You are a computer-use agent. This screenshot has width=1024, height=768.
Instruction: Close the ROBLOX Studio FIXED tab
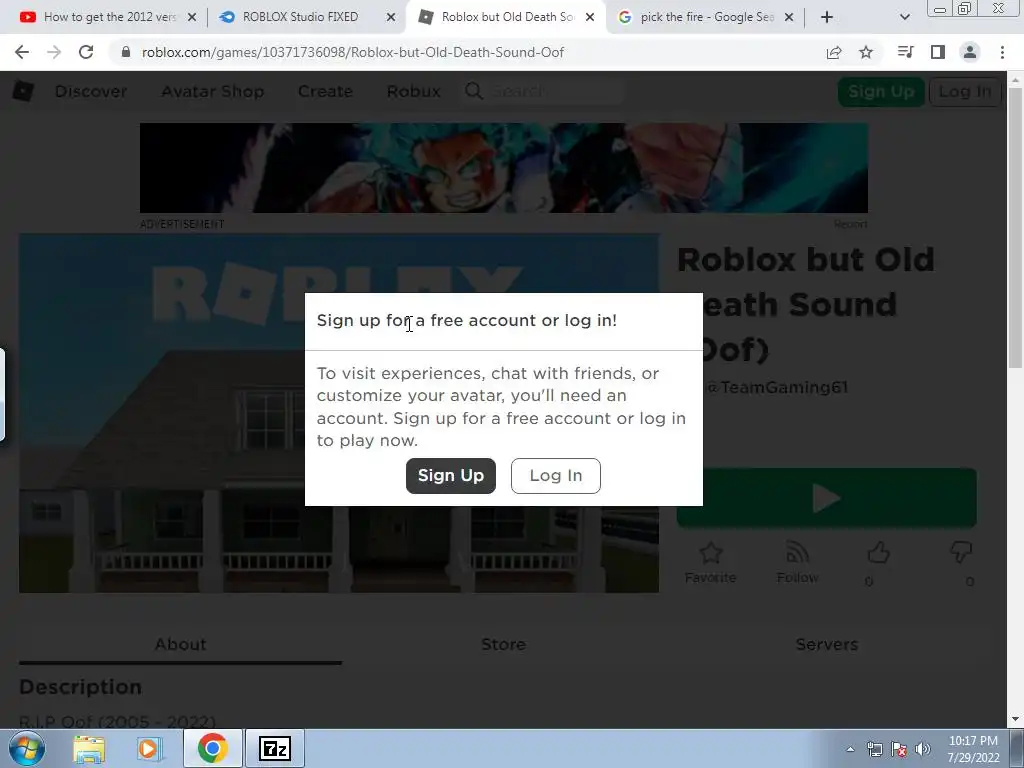pyautogui.click(x=391, y=18)
